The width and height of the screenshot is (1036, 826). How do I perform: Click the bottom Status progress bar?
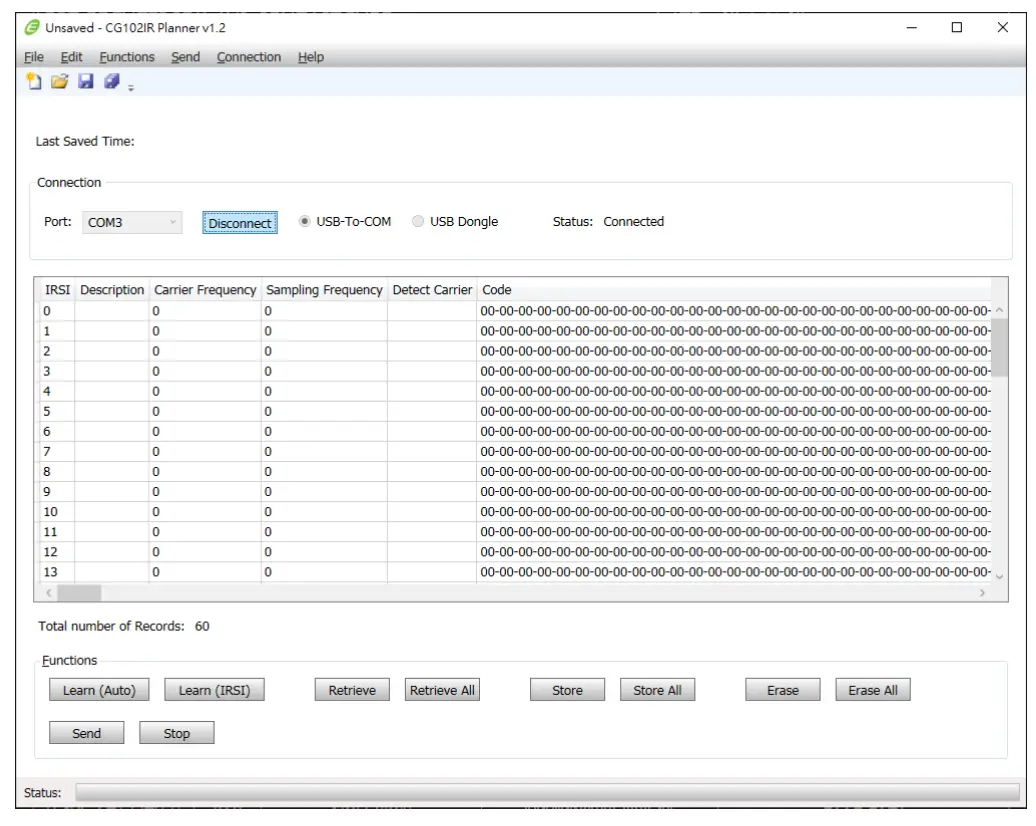pyautogui.click(x=547, y=792)
